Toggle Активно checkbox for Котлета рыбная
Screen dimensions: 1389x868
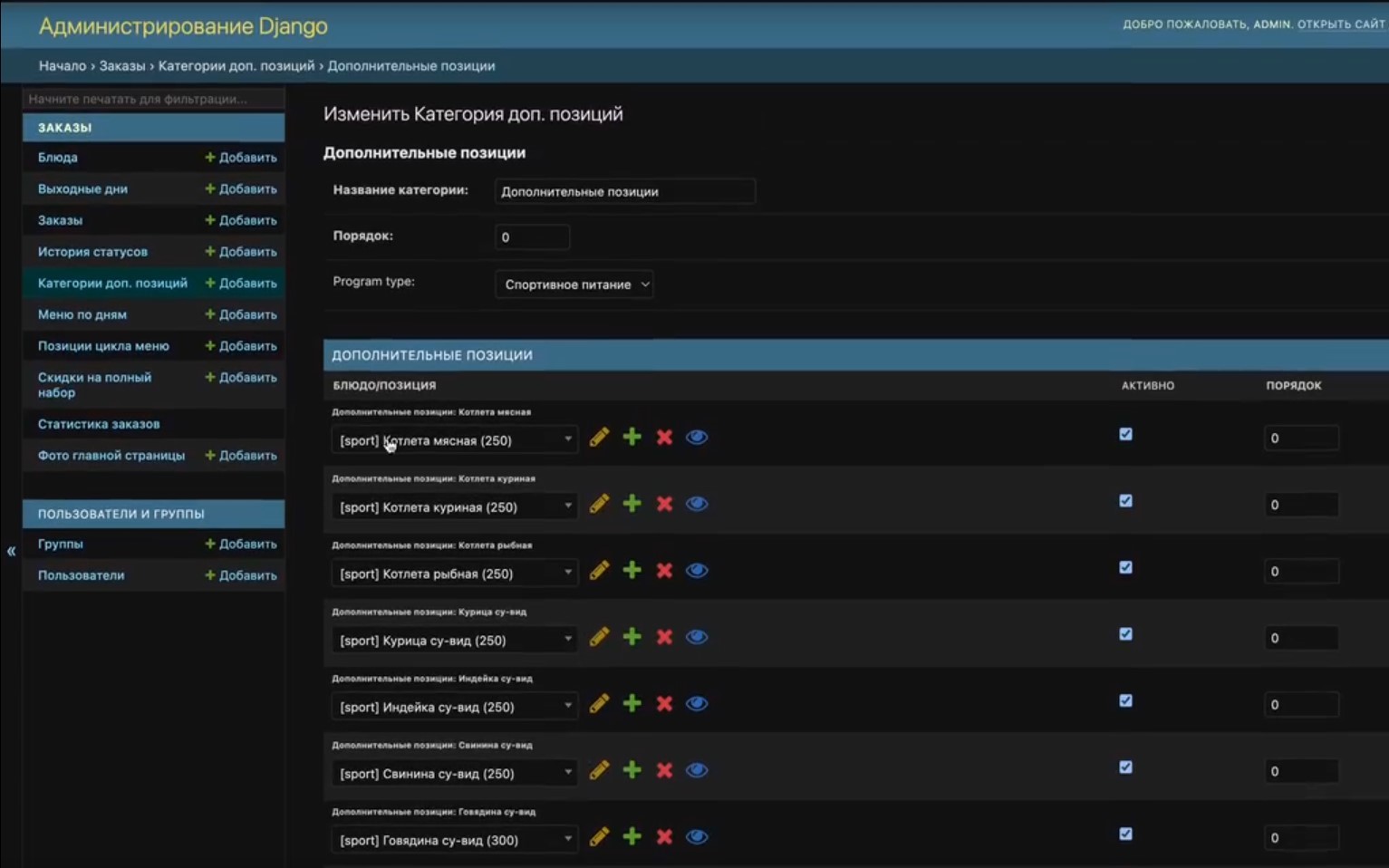click(x=1125, y=568)
